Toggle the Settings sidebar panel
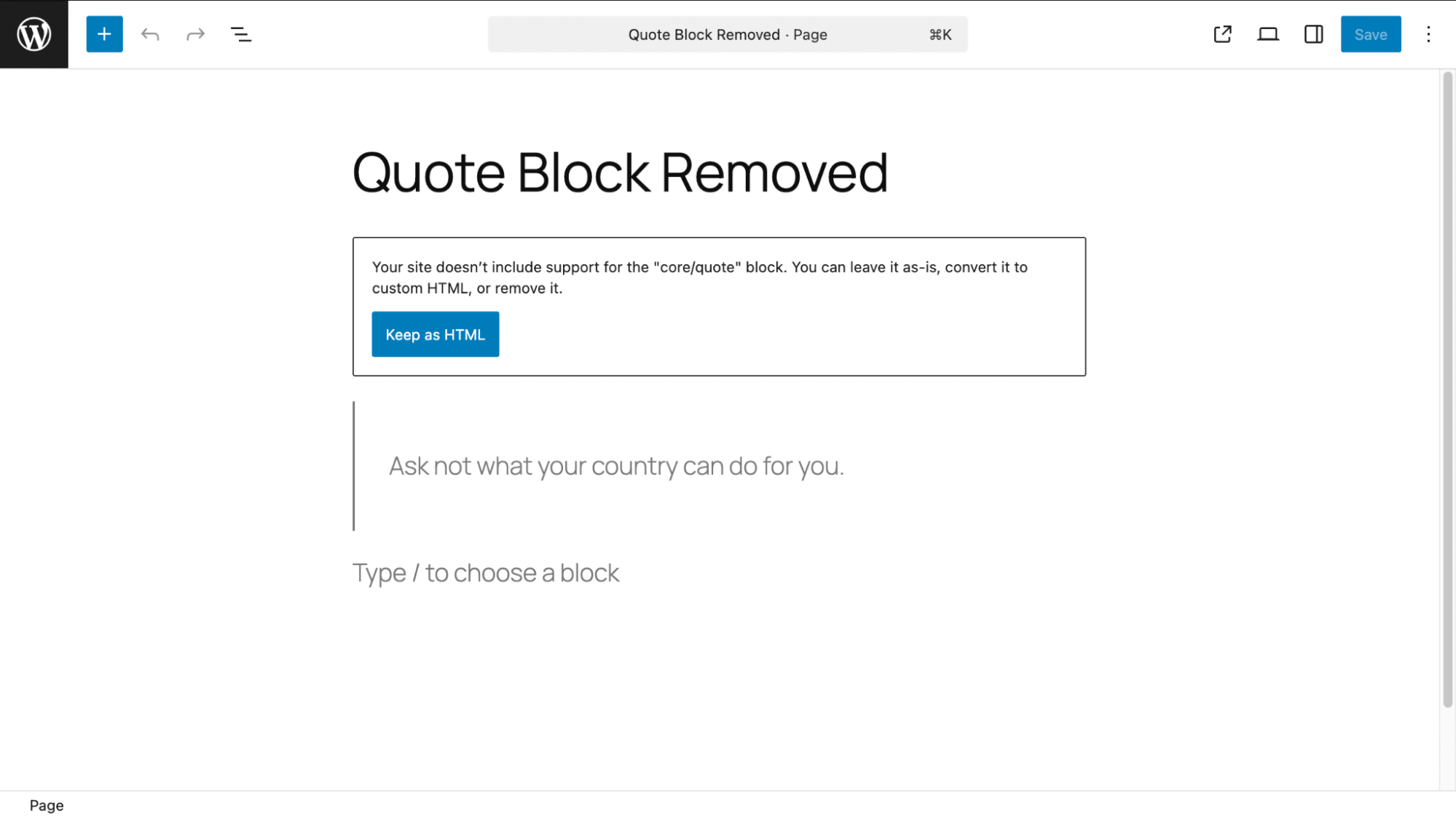 [x=1313, y=34]
